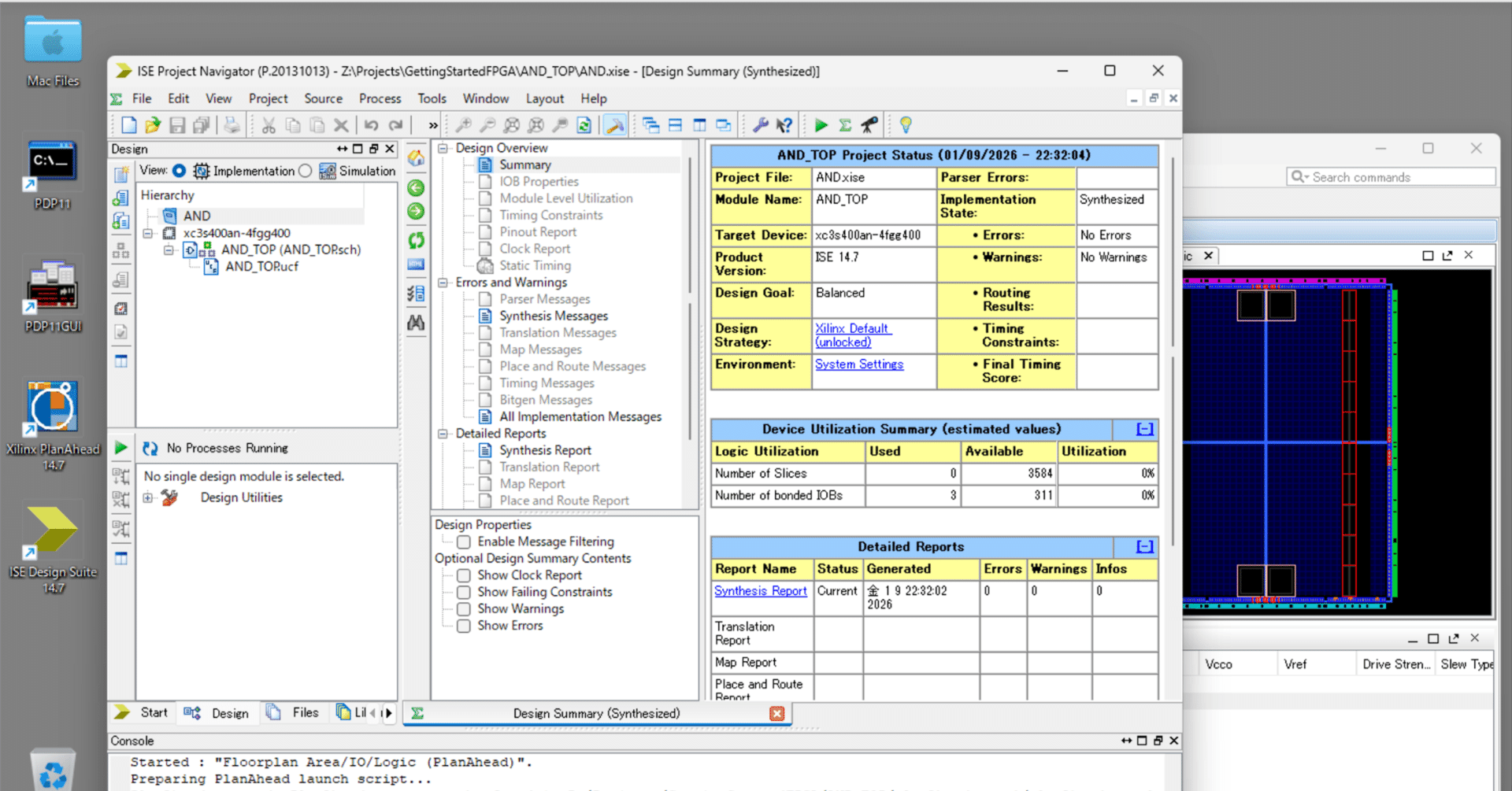Tick the Show Failing Constraints checkbox
Viewport: 1512px width, 791px height.
click(x=464, y=592)
